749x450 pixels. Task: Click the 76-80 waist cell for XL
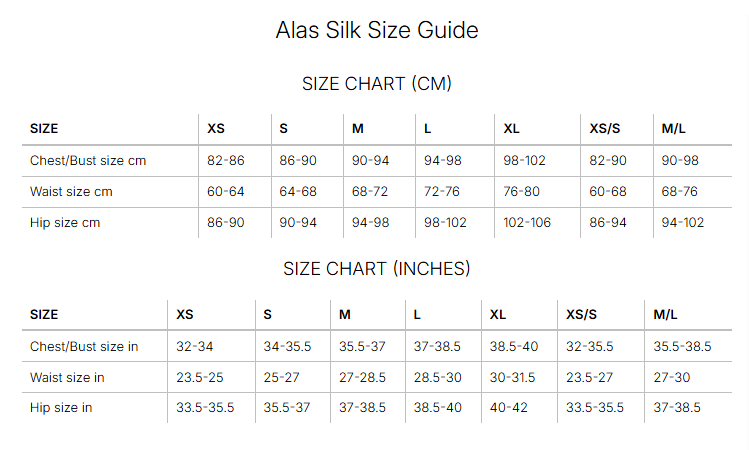click(521, 191)
